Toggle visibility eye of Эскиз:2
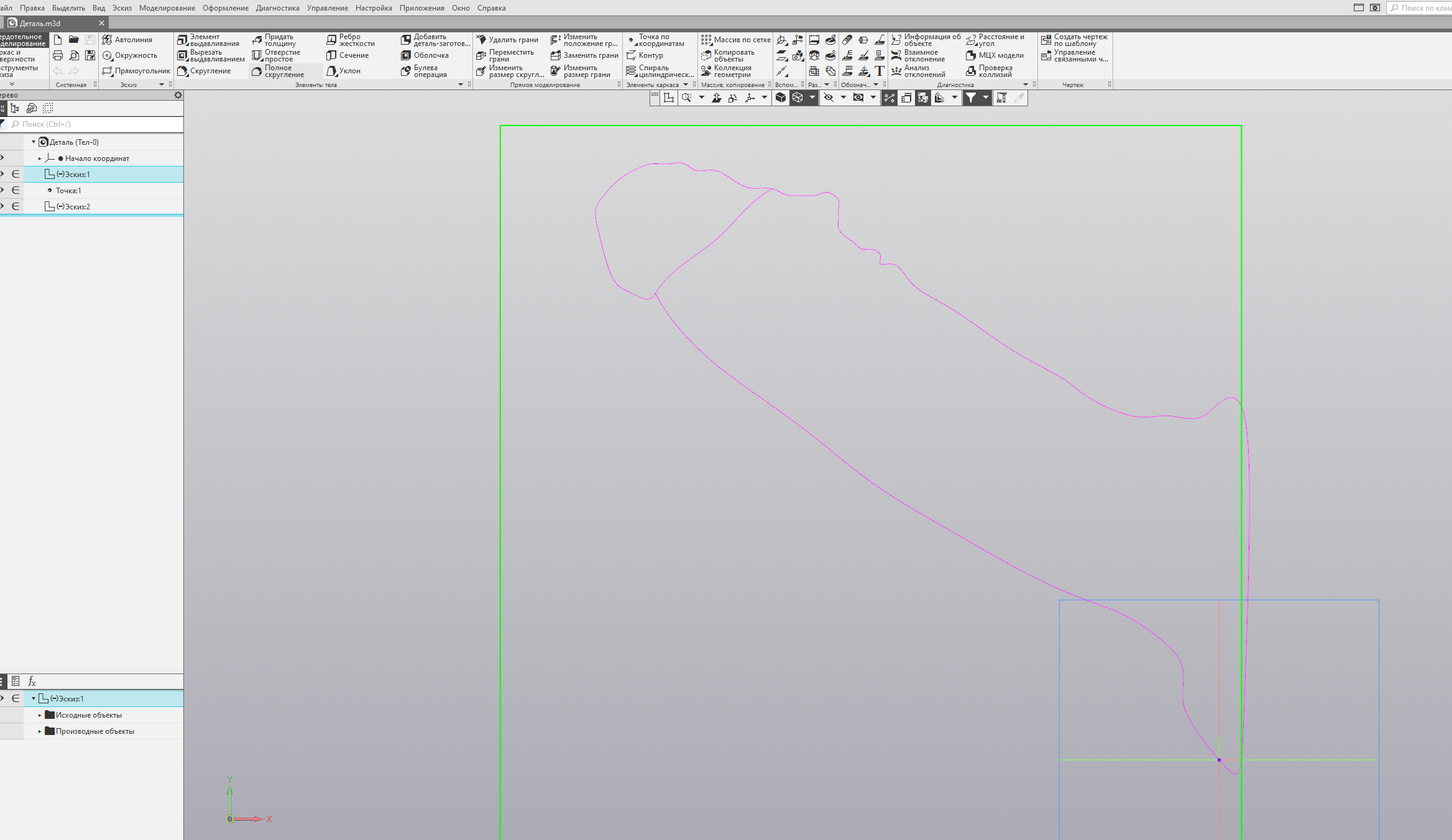The height and width of the screenshot is (840, 1452). tap(2, 206)
